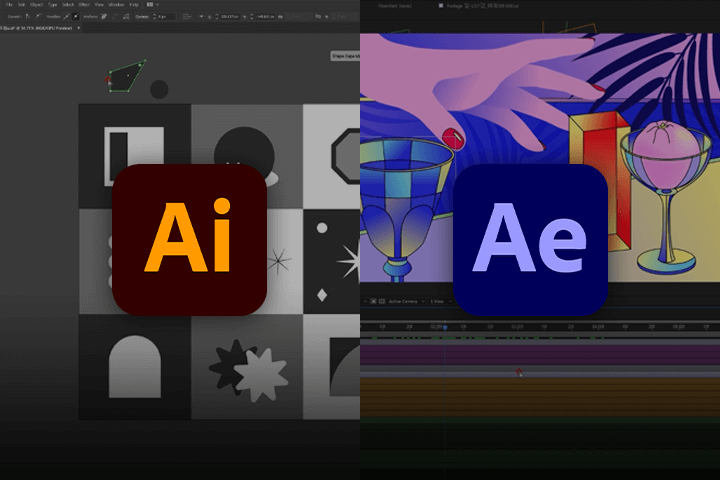
Task: Select the Illustrator document tab title
Action: (38, 28)
